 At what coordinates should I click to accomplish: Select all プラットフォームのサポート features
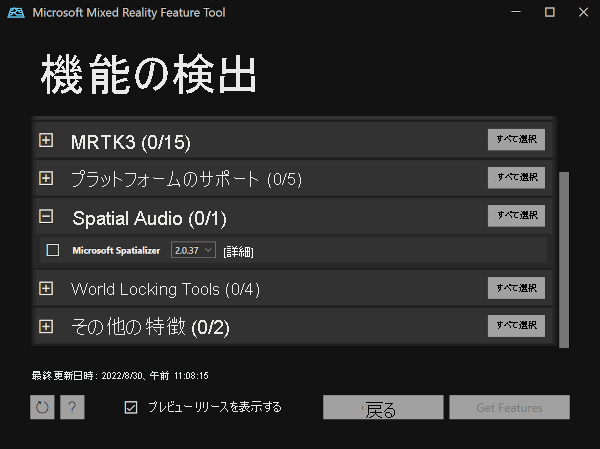516,177
